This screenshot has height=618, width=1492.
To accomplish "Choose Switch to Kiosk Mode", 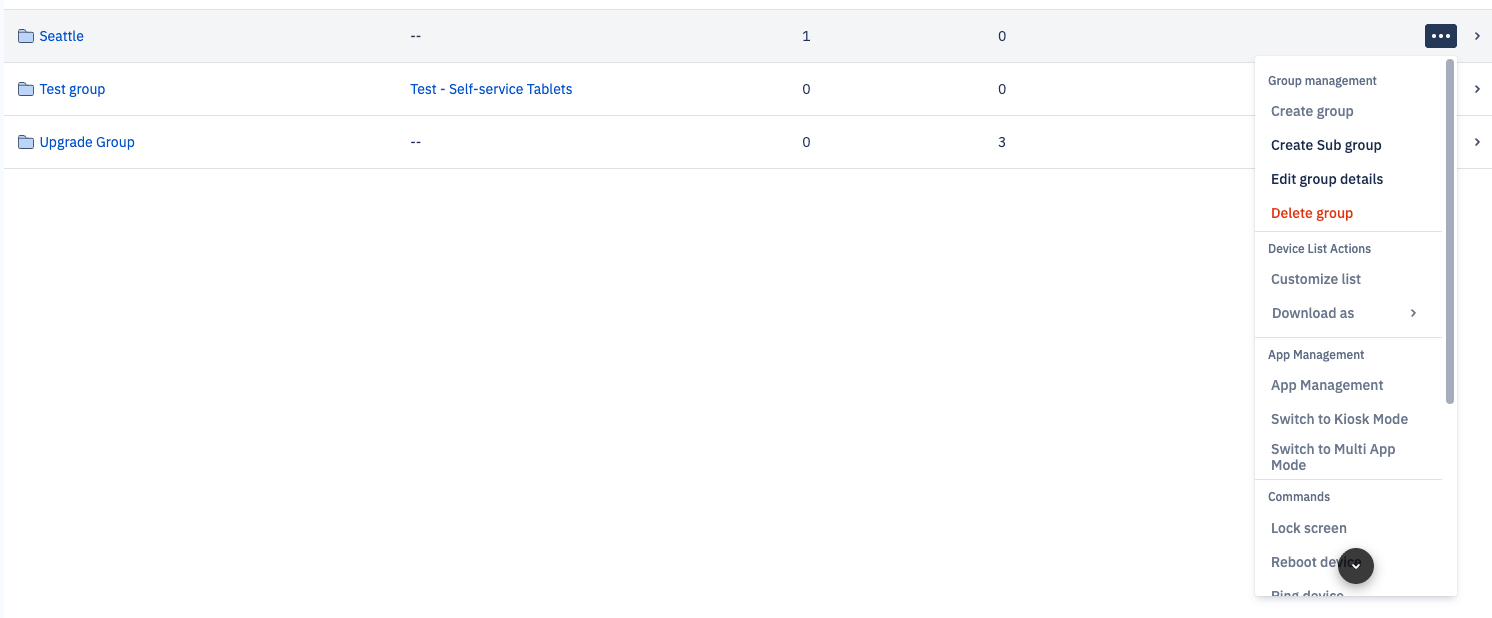I will pos(1339,419).
